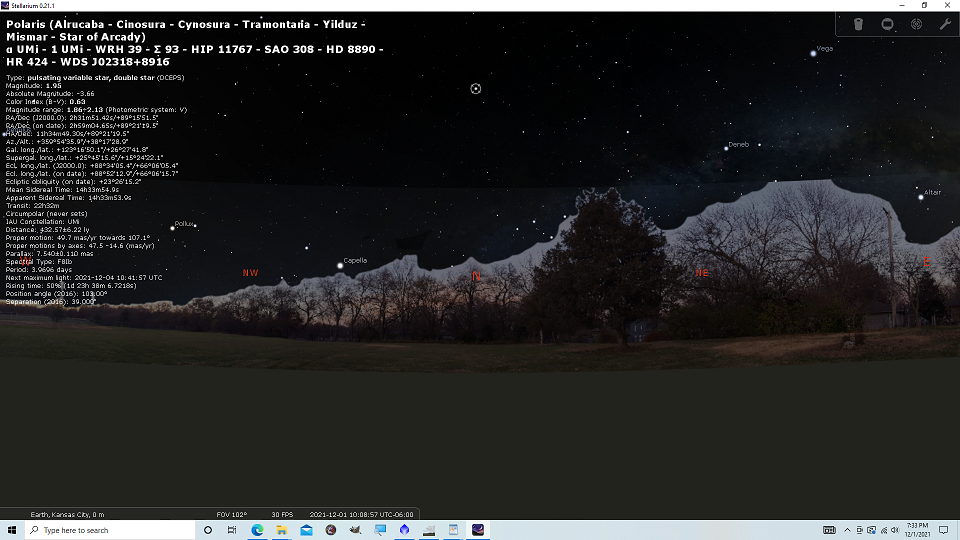This screenshot has width=960, height=540.
Task: Open Cortana from the taskbar
Action: tap(208, 530)
